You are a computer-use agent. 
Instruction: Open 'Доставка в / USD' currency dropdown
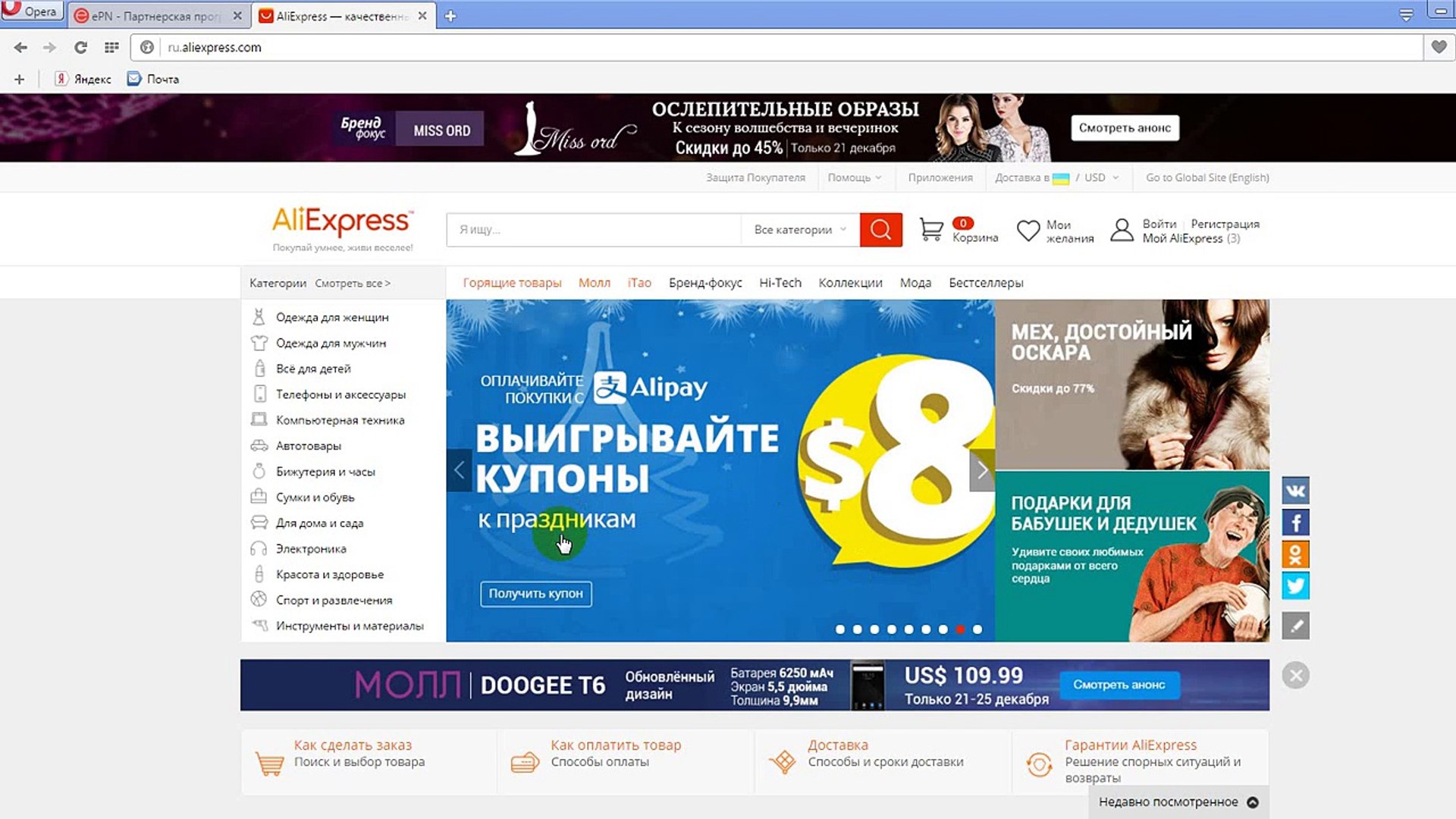[x=1056, y=177]
